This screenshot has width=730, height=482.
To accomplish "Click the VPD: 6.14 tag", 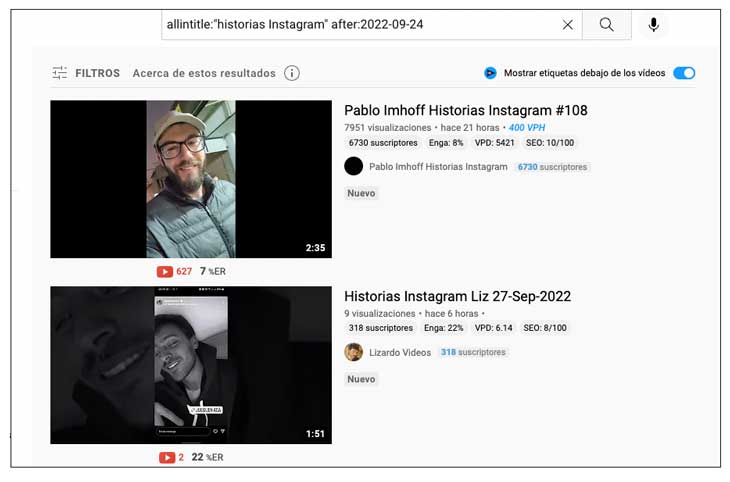I will point(493,328).
